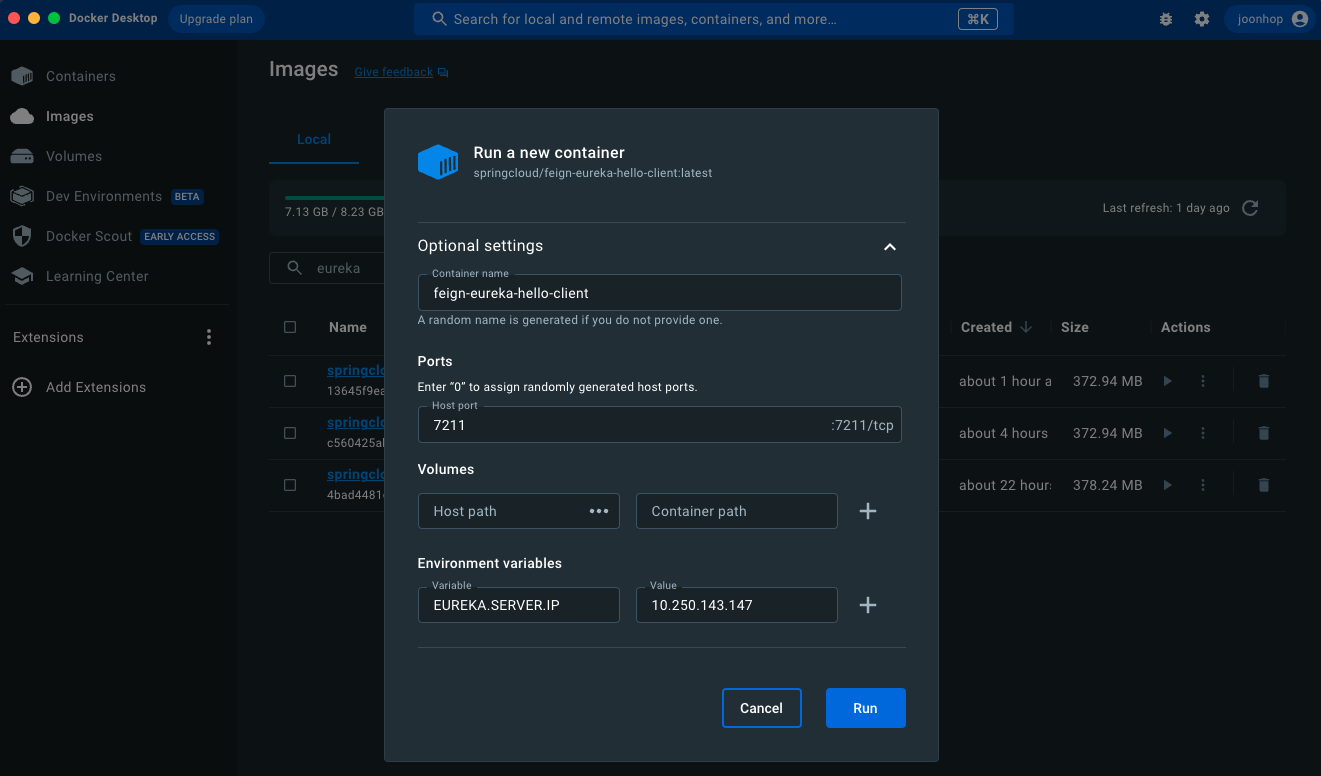Click the Learning Center graduation cap icon
Screen dimensions: 1321x776
click(22, 276)
